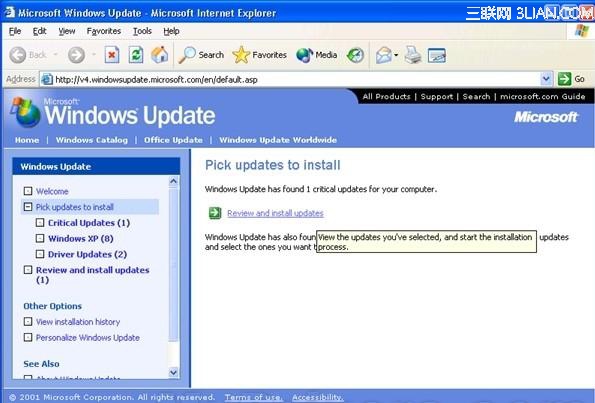
Task: Select Windows XP (8) in sidebar
Action: click(81, 239)
